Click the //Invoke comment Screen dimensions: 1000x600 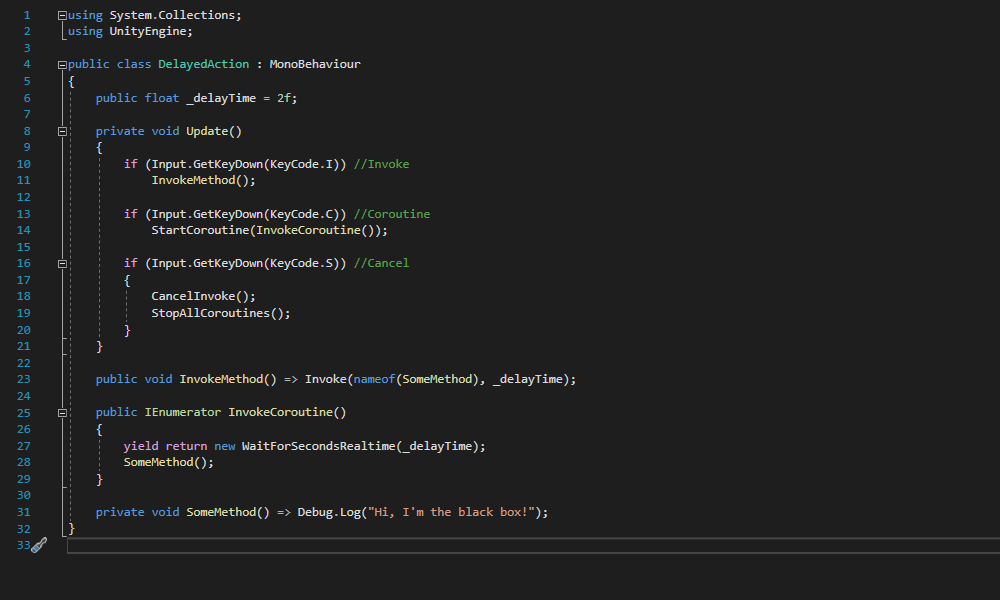381,165
